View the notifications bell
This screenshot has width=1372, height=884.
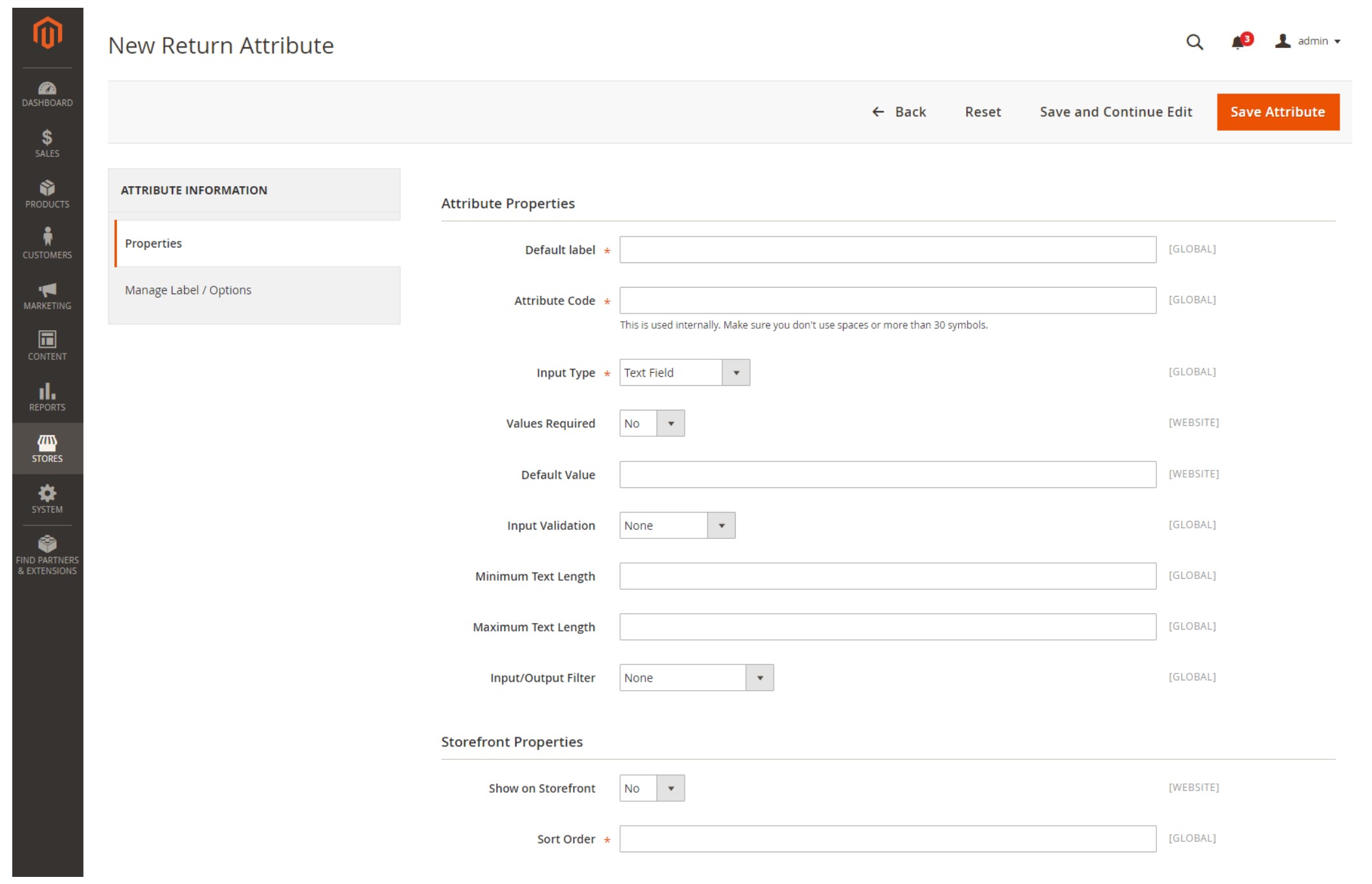pyautogui.click(x=1238, y=41)
